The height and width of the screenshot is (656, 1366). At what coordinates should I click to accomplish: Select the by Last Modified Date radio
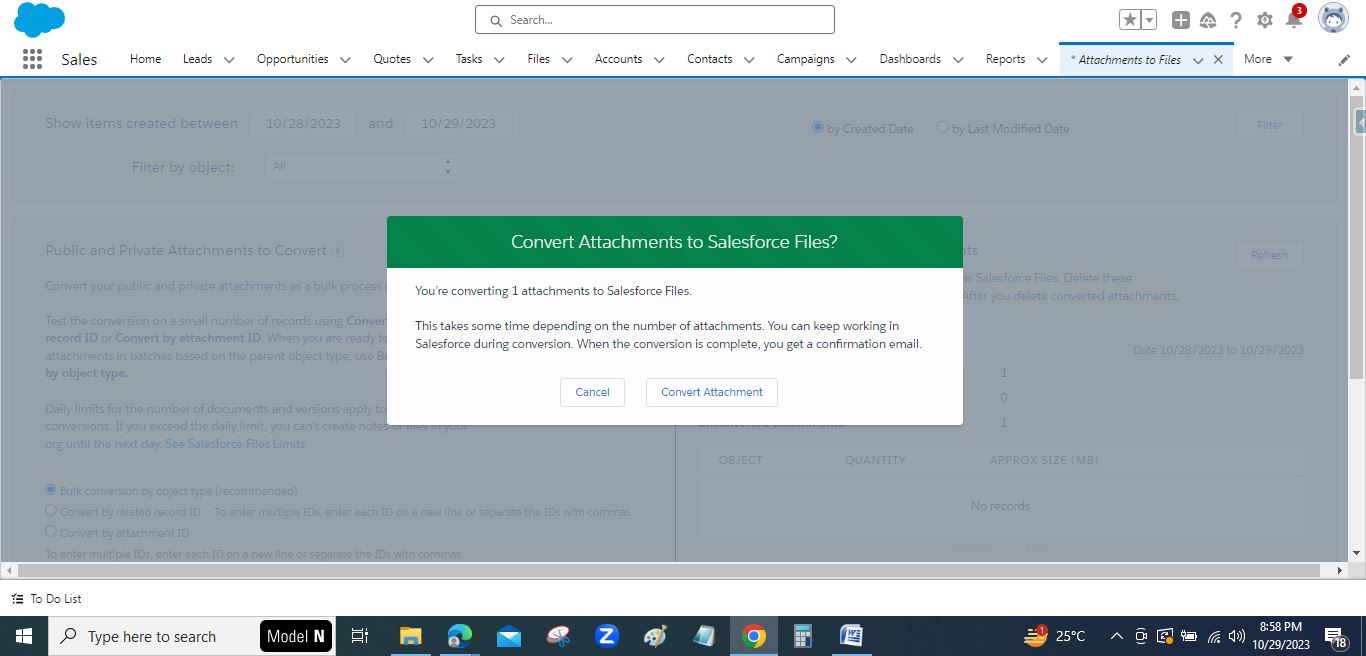(942, 127)
